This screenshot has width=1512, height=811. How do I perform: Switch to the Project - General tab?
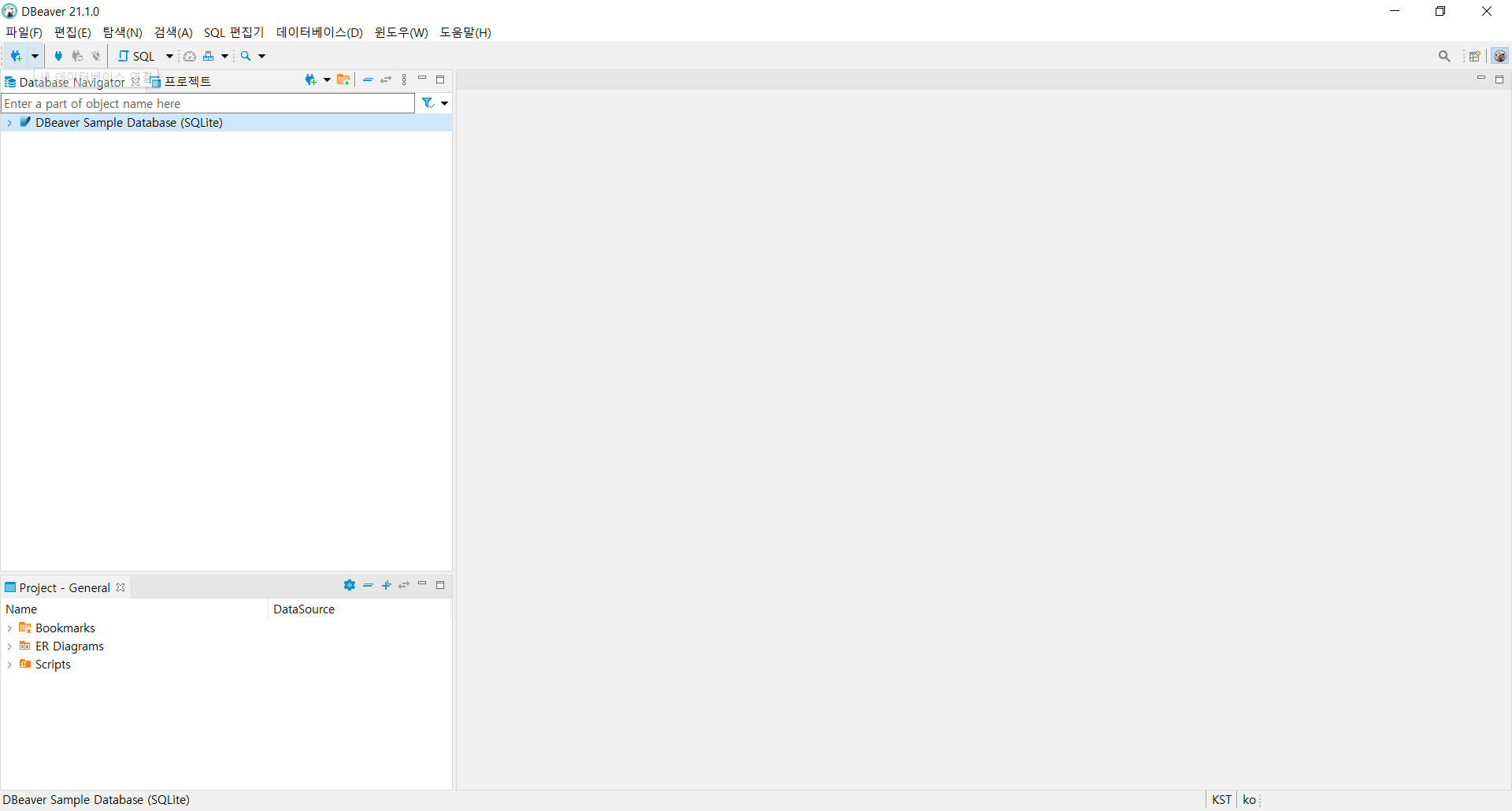click(x=65, y=587)
